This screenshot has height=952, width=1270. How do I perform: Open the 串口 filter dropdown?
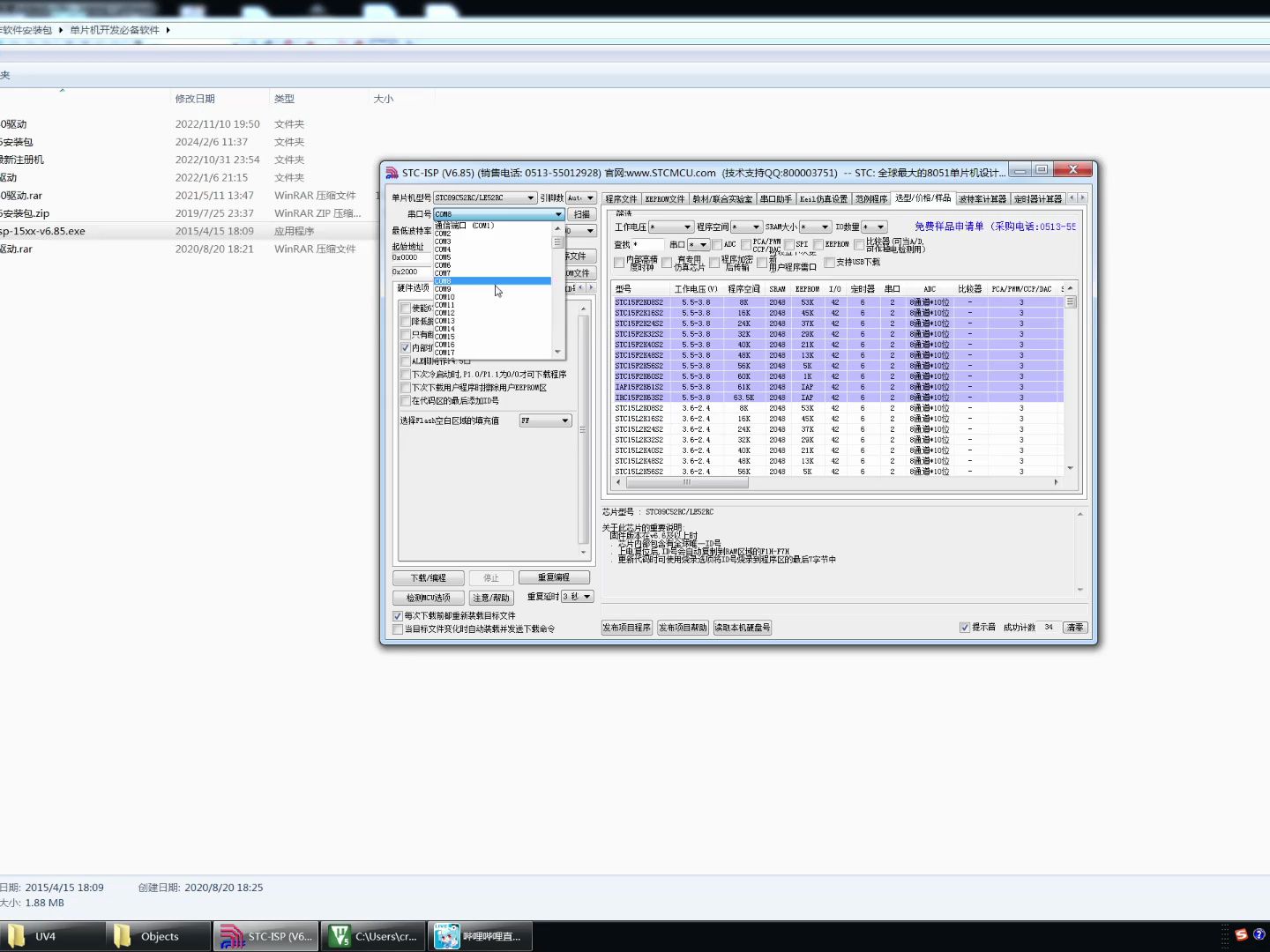point(698,245)
